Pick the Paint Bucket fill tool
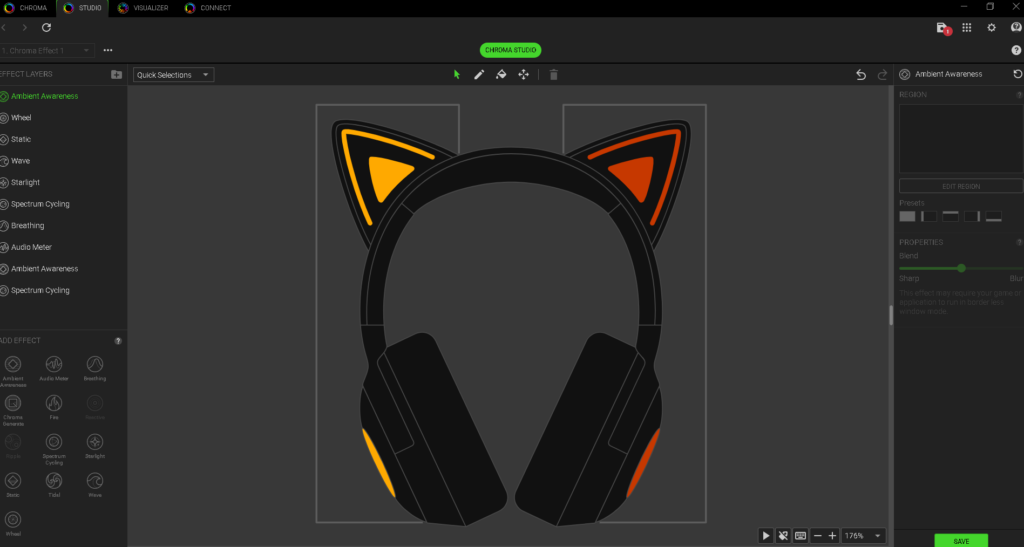 pyautogui.click(x=501, y=74)
